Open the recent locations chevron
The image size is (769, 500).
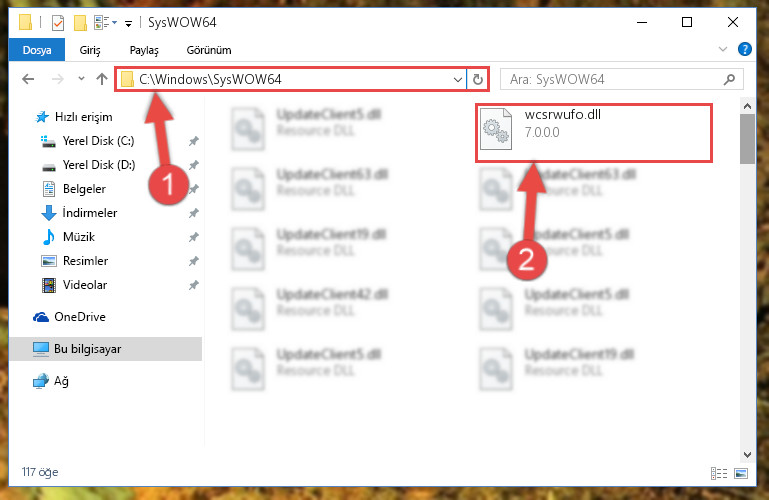click(x=81, y=78)
